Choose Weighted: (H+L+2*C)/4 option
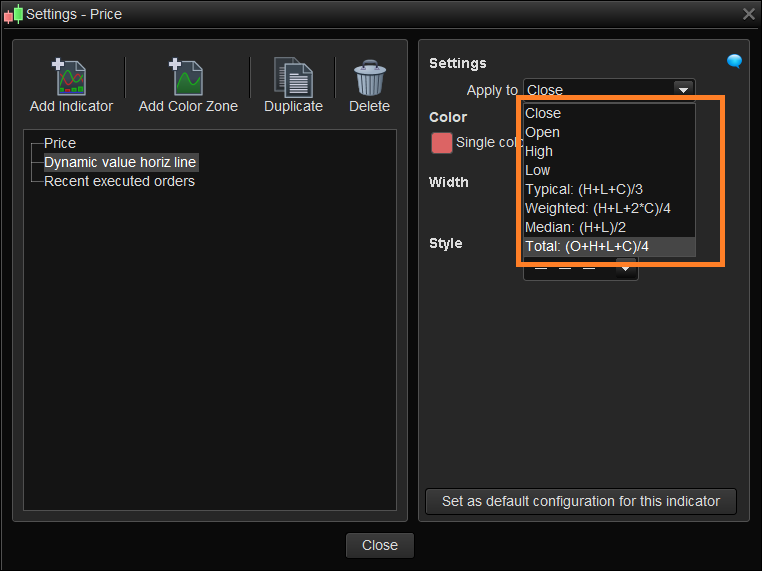 pos(609,208)
